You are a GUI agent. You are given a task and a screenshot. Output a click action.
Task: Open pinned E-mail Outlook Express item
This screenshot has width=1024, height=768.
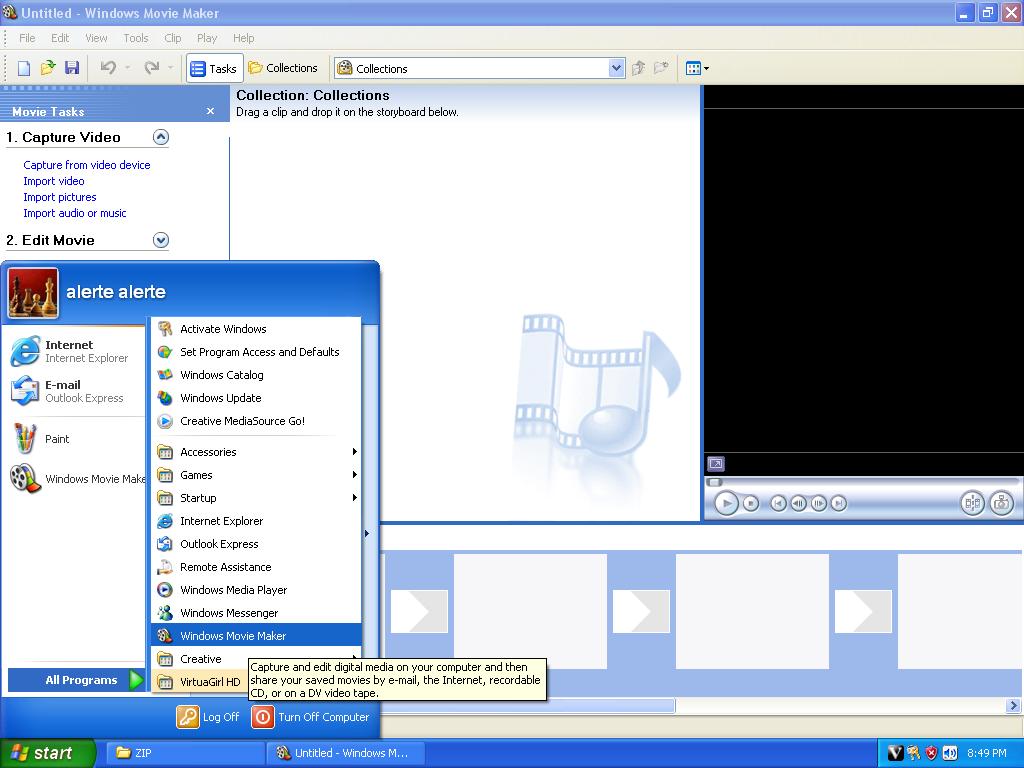pos(76,391)
